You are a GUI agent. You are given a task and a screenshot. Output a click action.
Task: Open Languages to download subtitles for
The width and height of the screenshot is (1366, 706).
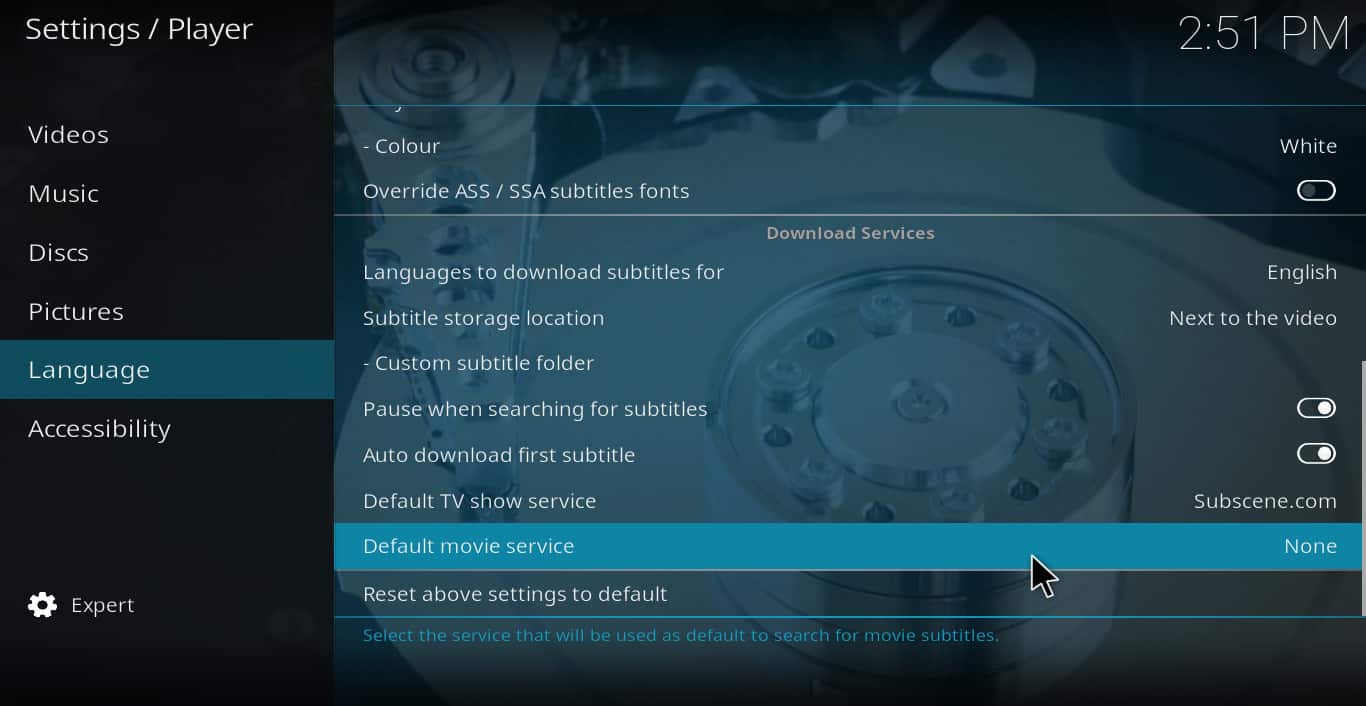point(849,272)
